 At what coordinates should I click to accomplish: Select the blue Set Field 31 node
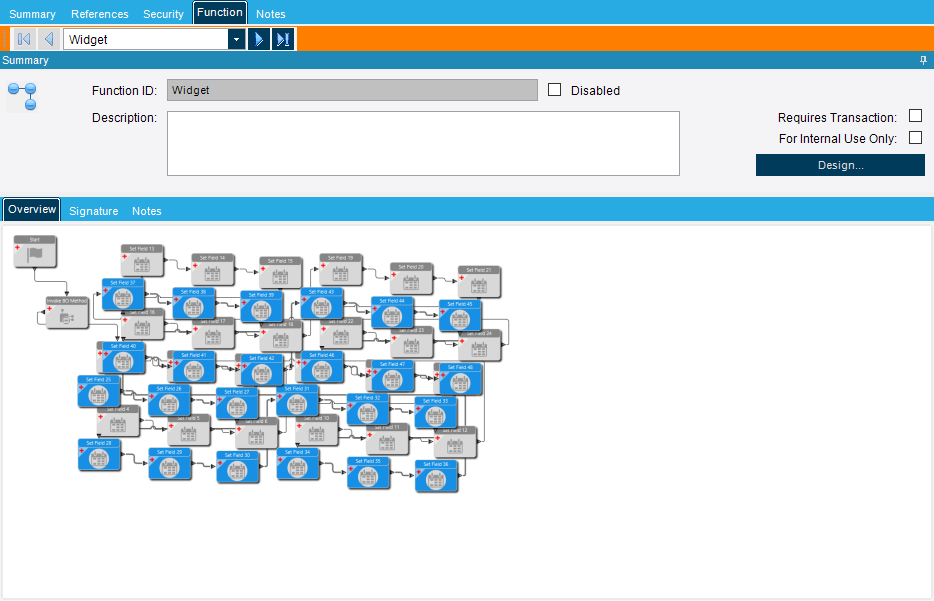point(297,400)
